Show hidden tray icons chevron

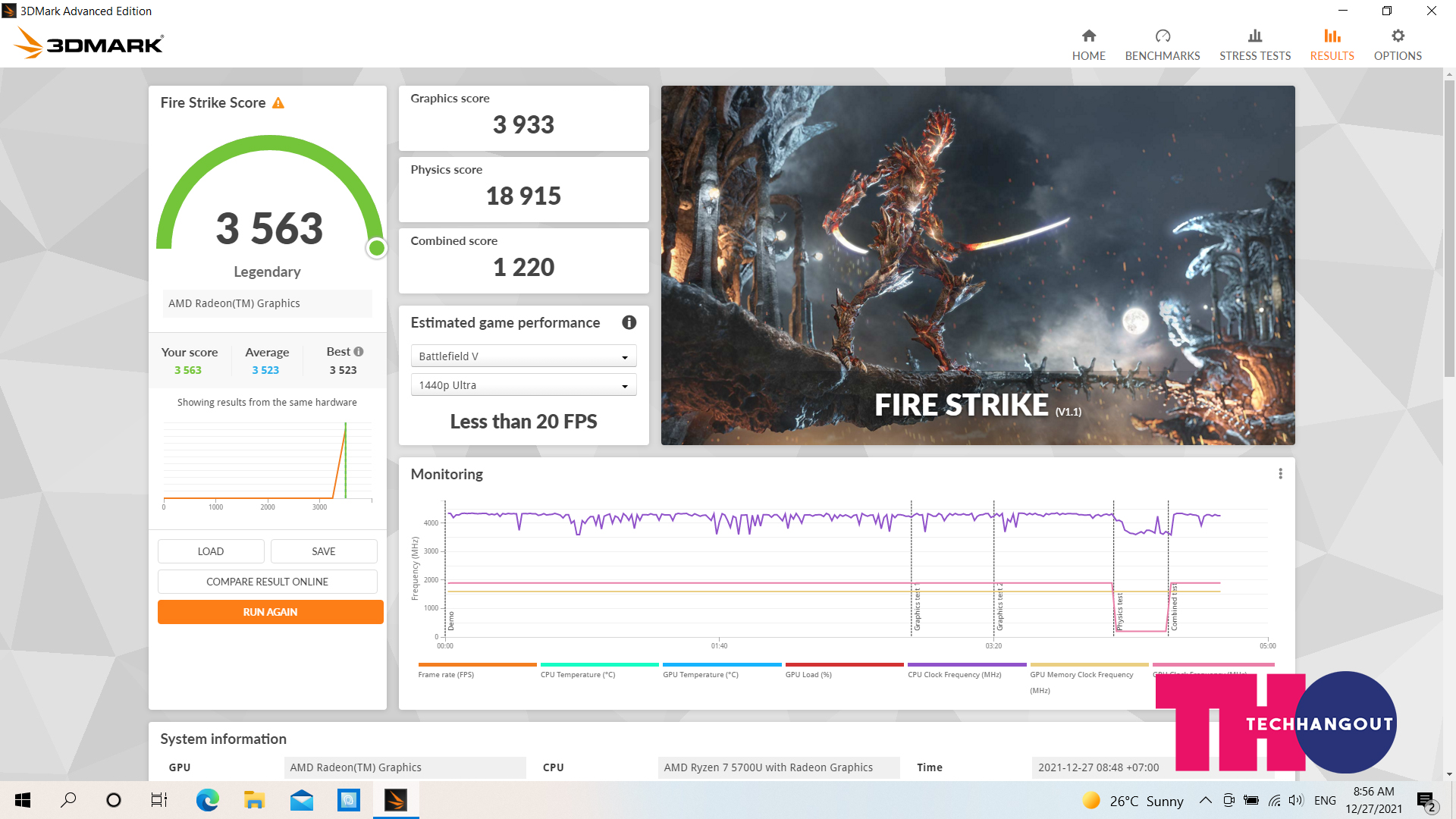pos(1205,800)
